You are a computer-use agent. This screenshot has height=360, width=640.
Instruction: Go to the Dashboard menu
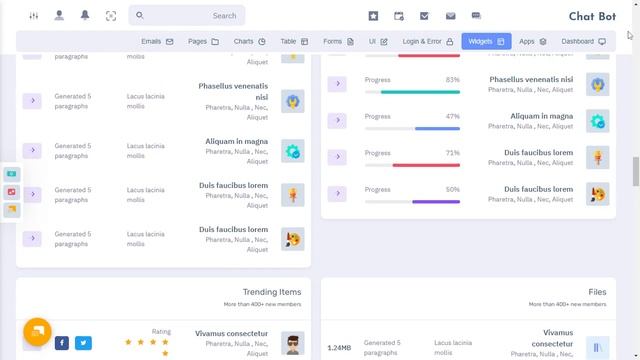pos(583,42)
